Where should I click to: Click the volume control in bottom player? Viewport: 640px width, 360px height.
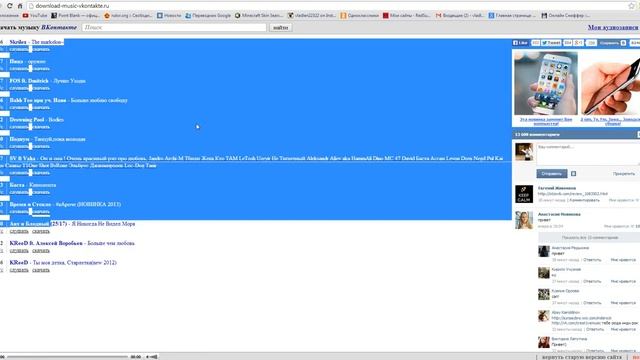tap(152, 357)
